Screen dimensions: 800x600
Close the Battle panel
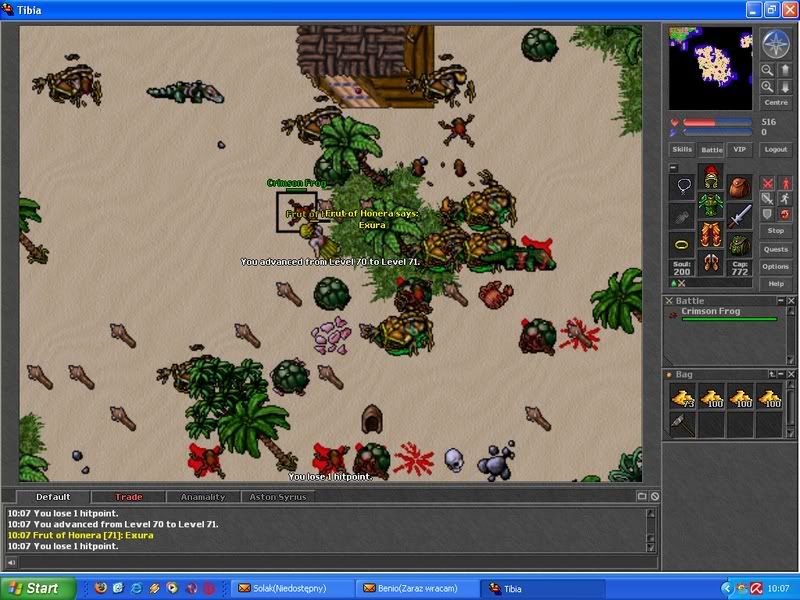coord(791,301)
